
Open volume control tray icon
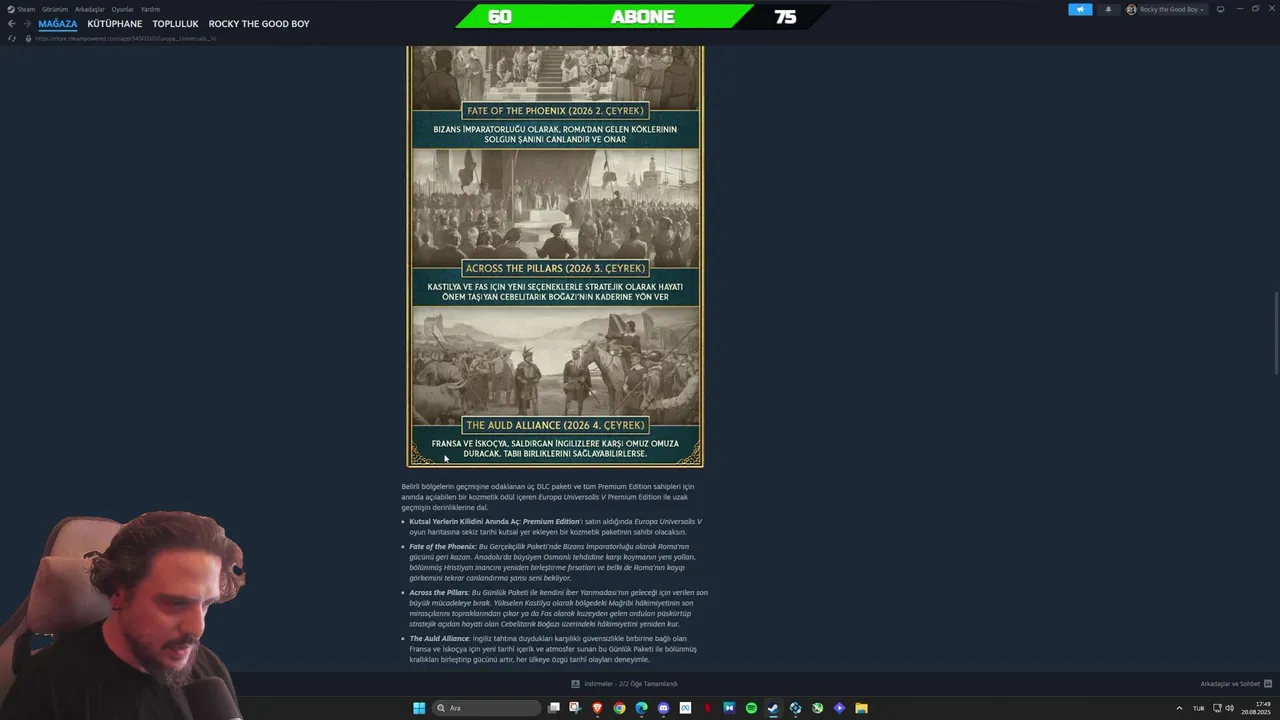(x=1230, y=708)
